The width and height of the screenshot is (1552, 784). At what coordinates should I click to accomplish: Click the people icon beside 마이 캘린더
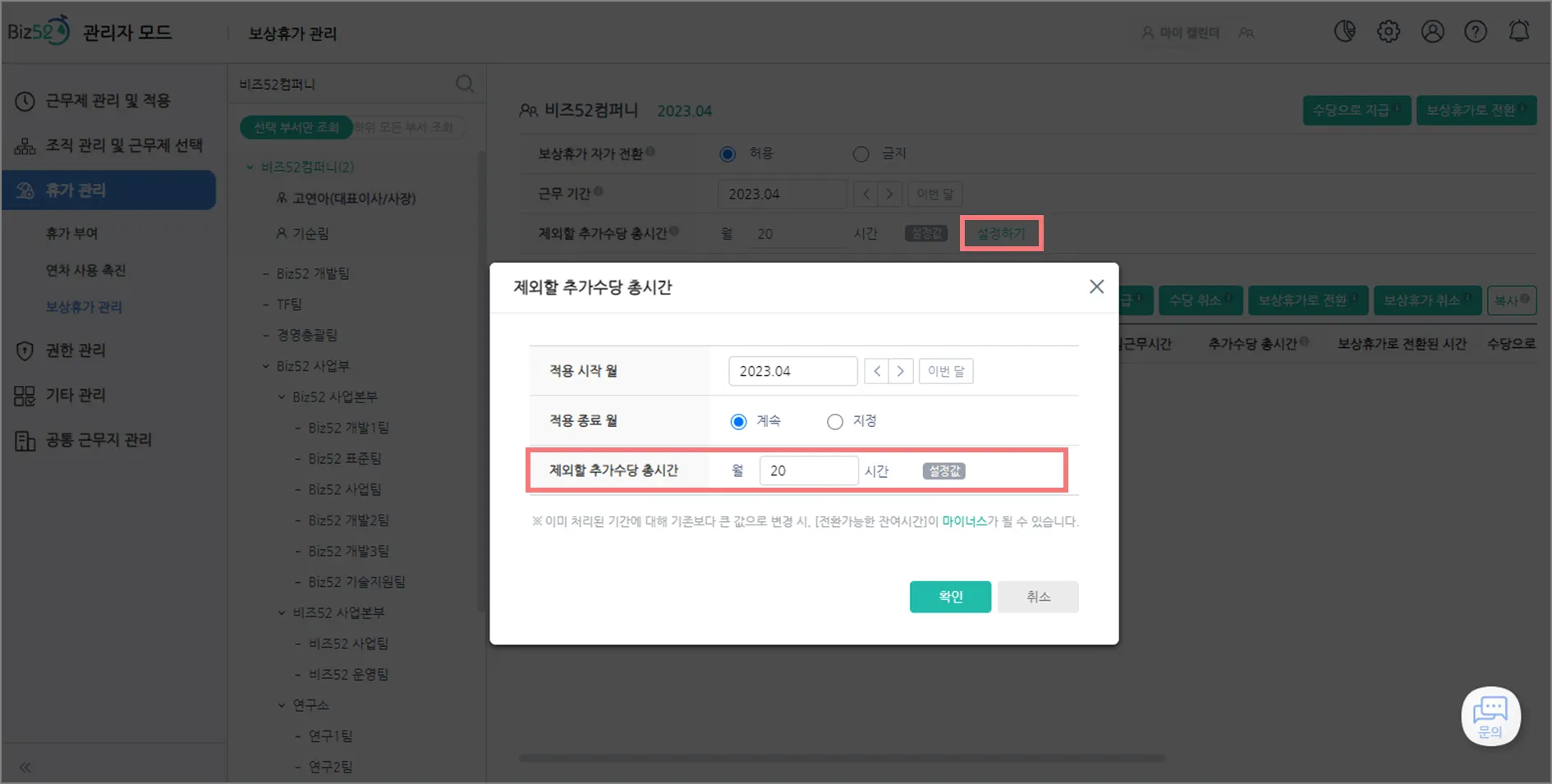tap(1247, 33)
